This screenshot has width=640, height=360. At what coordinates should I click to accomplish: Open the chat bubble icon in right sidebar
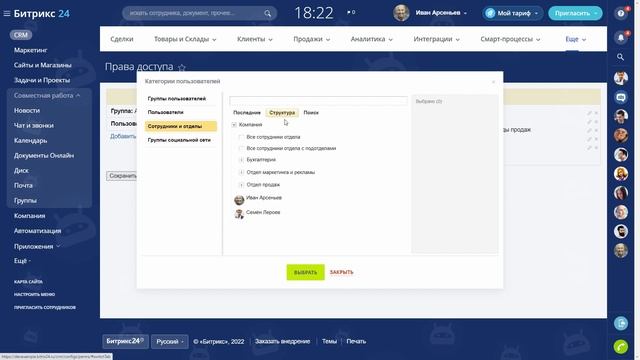click(x=621, y=97)
